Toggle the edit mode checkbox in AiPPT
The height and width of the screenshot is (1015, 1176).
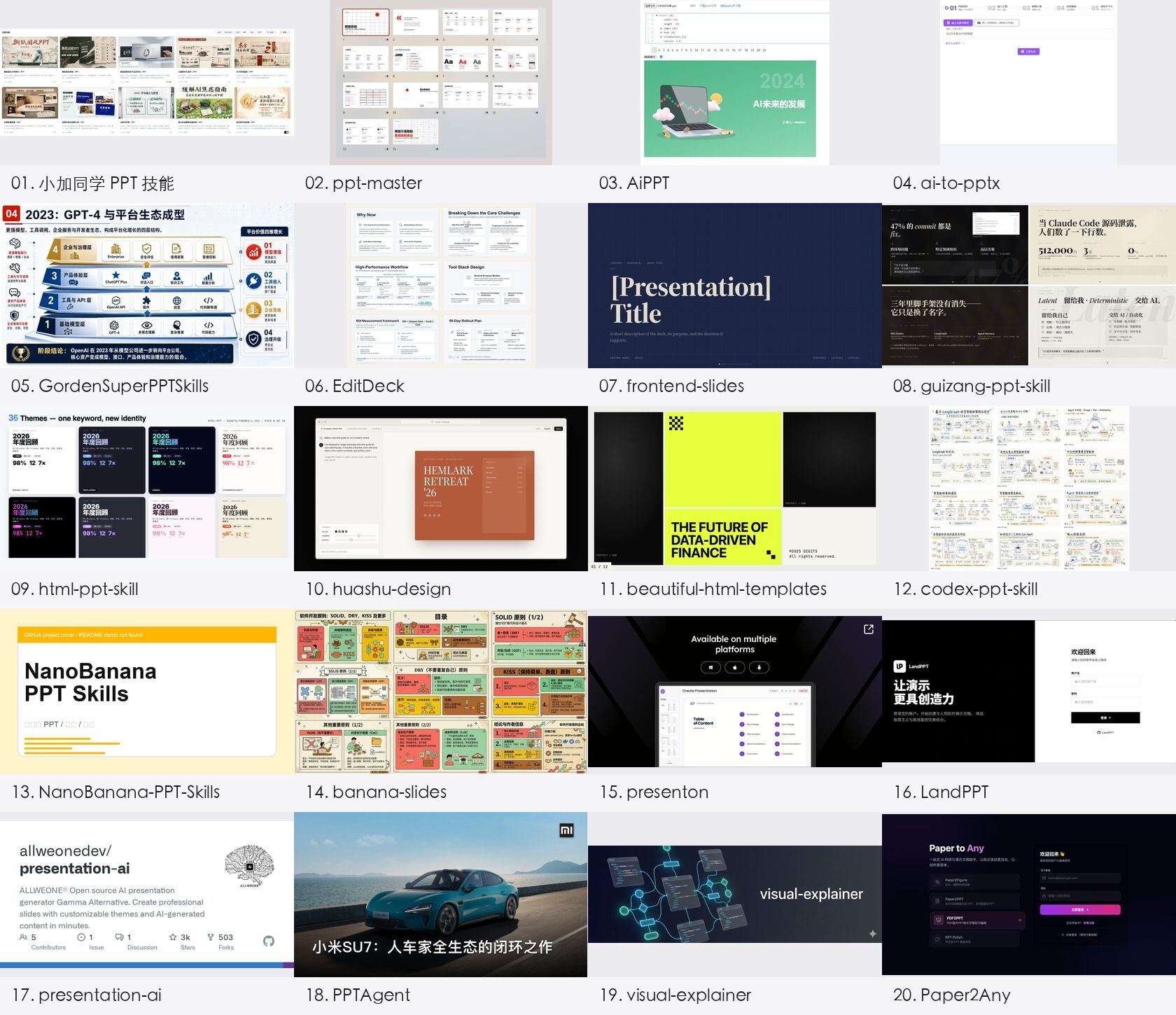[x=661, y=57]
